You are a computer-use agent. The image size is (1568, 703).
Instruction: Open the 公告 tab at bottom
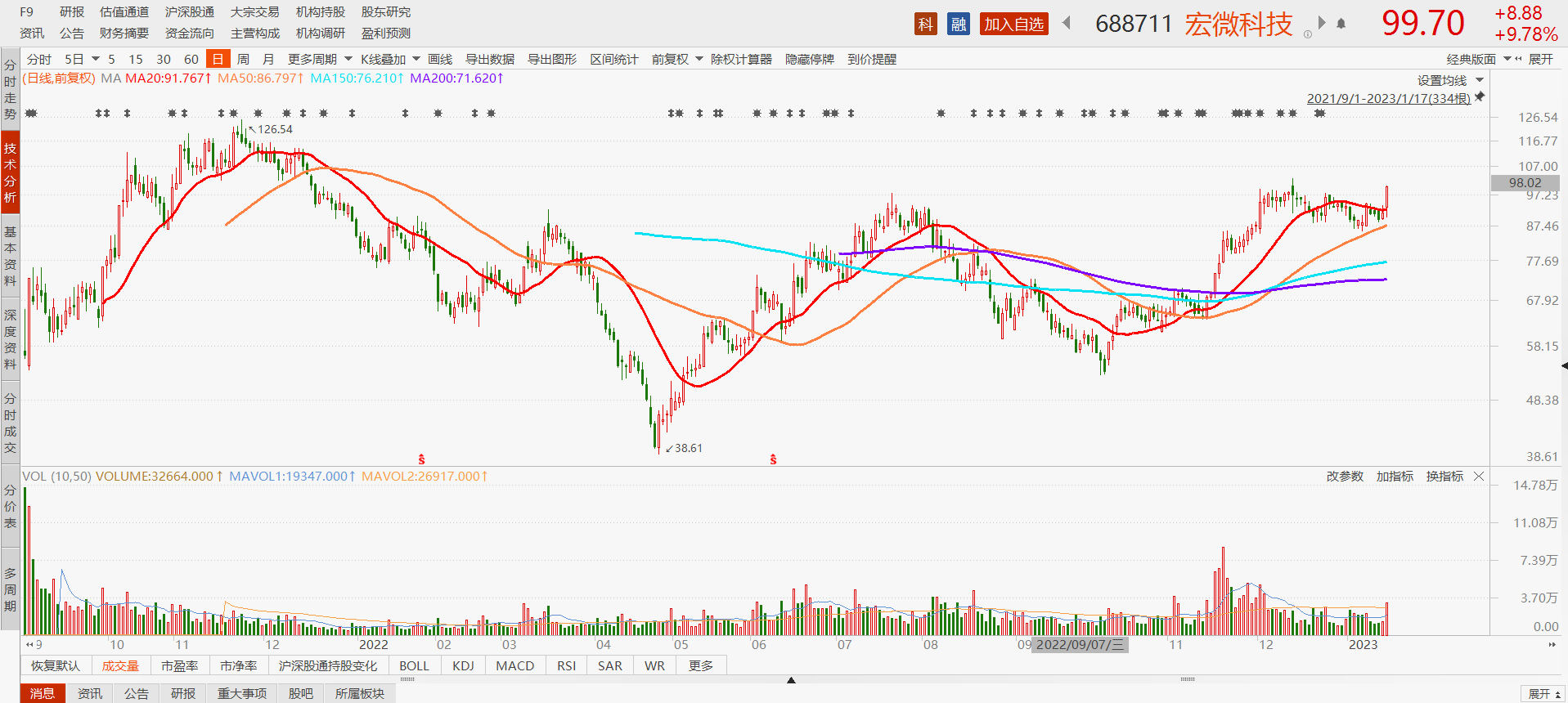[x=137, y=693]
